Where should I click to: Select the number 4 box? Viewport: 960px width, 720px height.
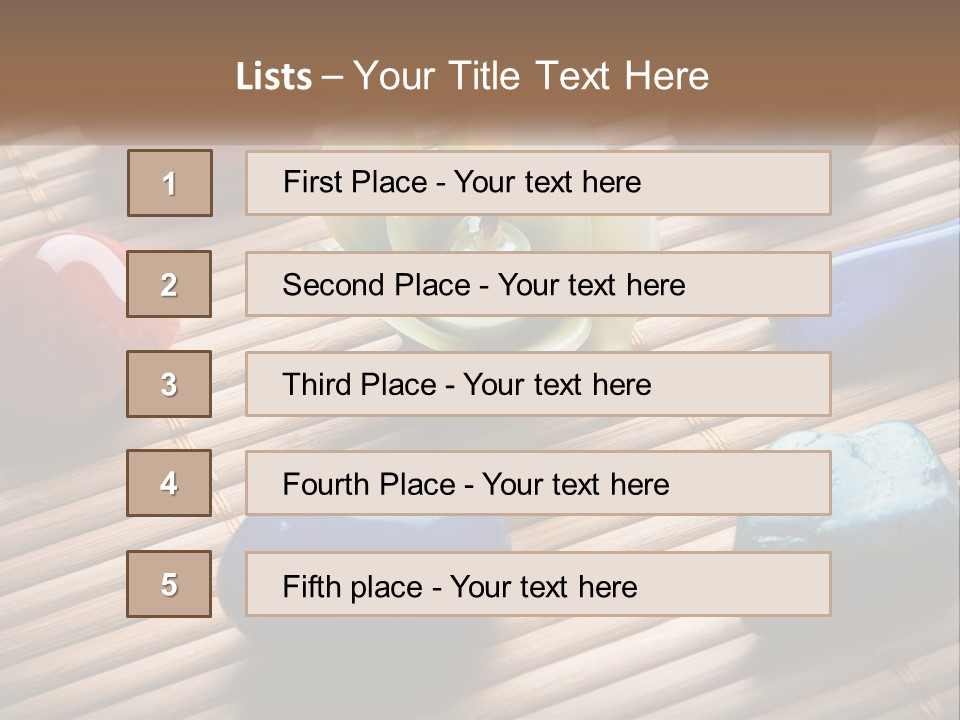[x=169, y=483]
